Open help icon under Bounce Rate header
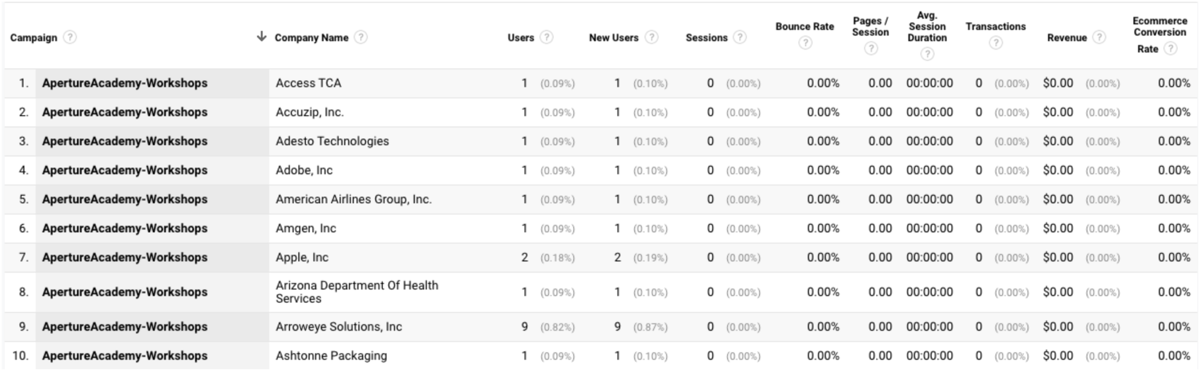 [x=804, y=43]
